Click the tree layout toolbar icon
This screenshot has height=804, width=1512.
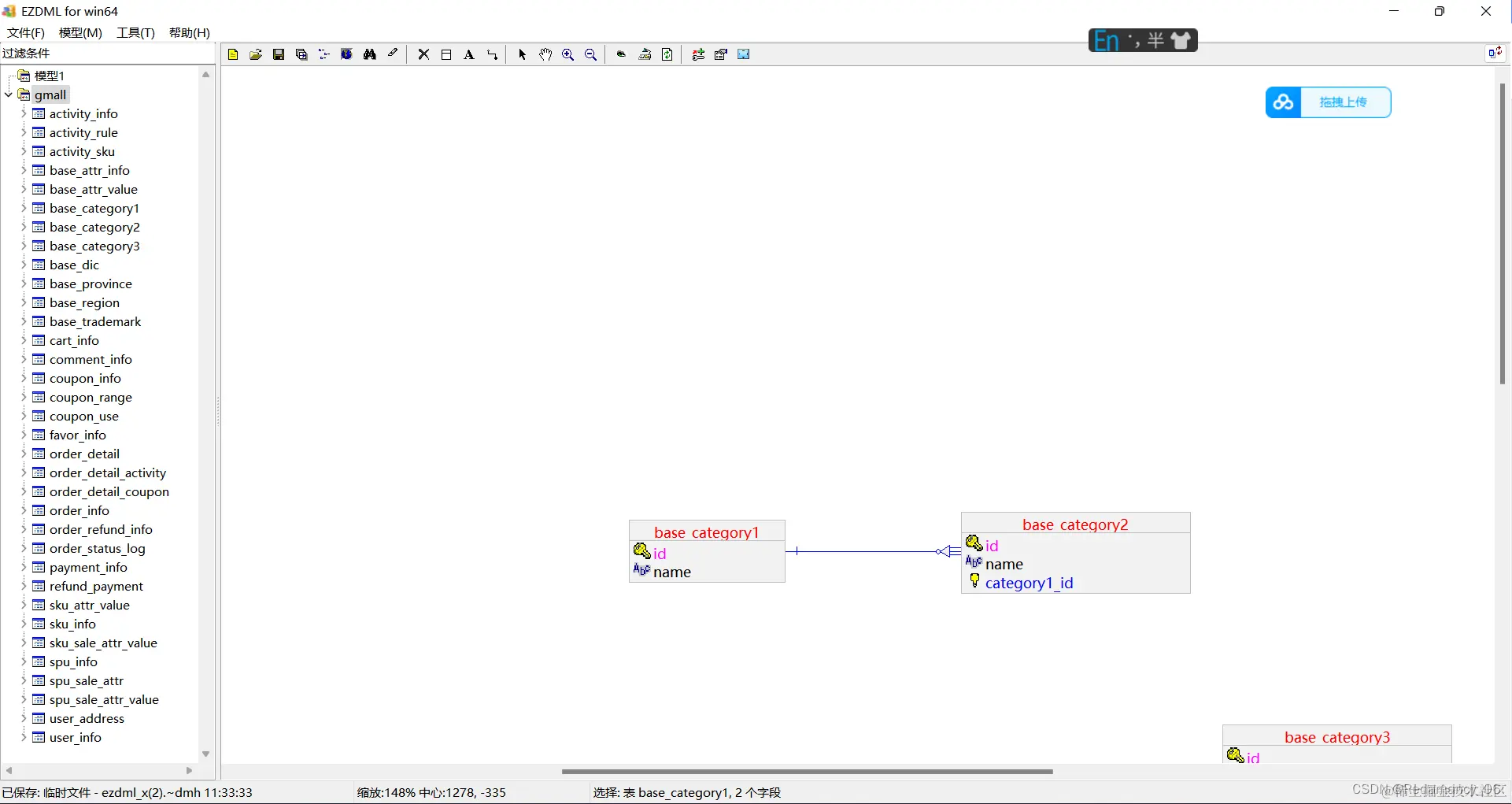pos(323,54)
